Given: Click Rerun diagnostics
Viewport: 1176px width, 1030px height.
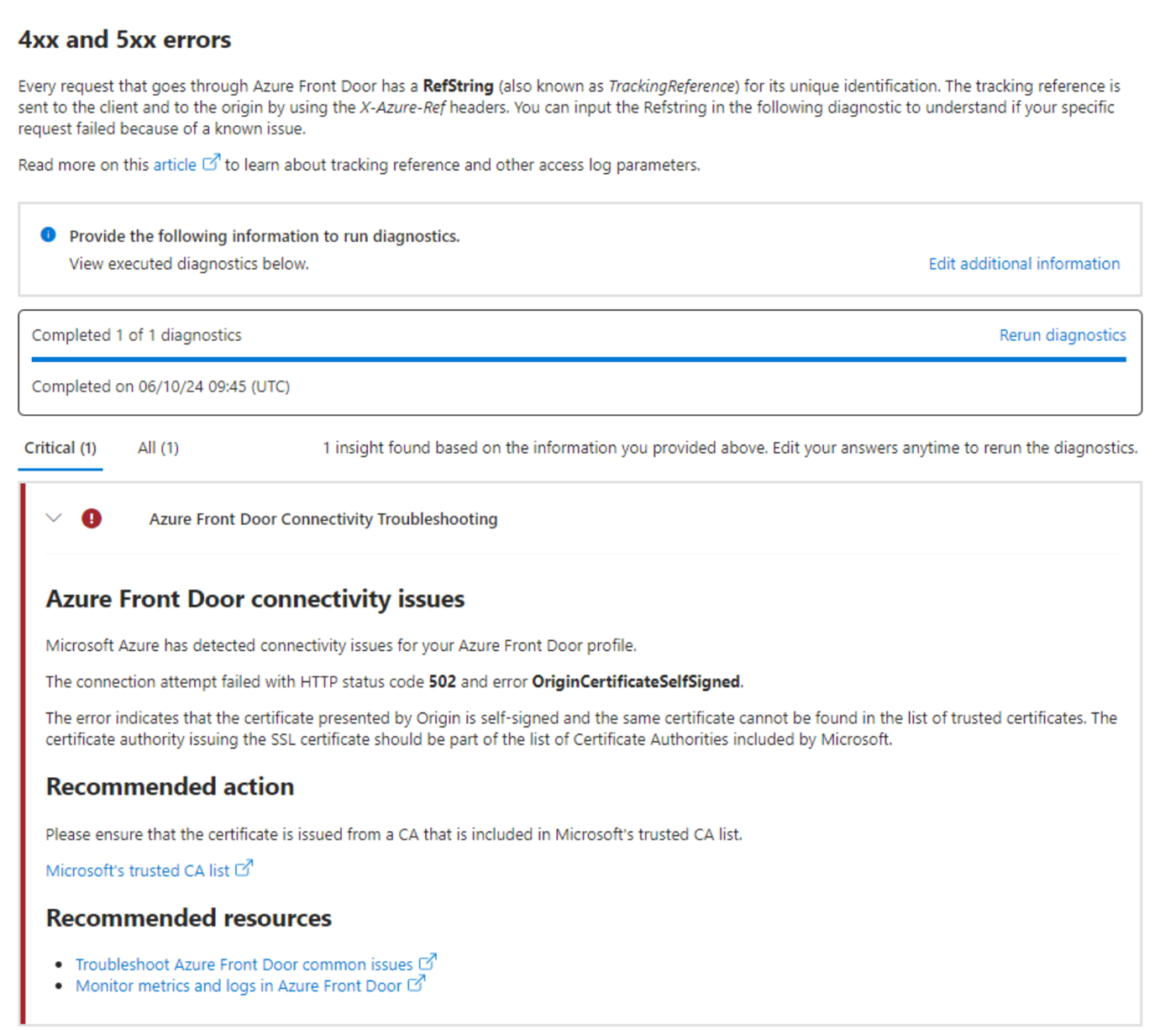Looking at the screenshot, I should click(x=1062, y=334).
